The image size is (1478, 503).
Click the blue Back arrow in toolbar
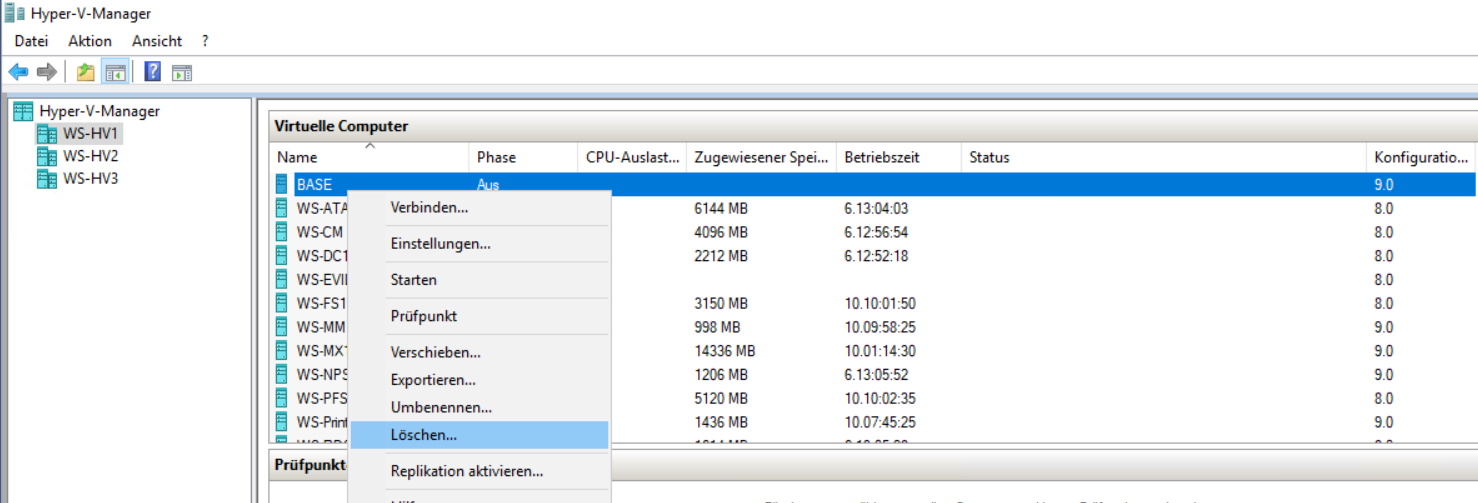coord(18,72)
